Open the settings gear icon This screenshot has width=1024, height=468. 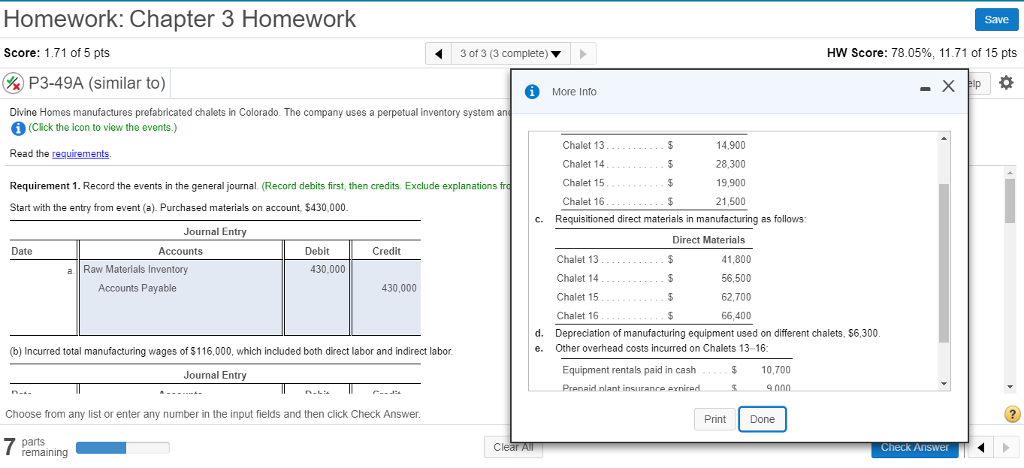[1006, 83]
